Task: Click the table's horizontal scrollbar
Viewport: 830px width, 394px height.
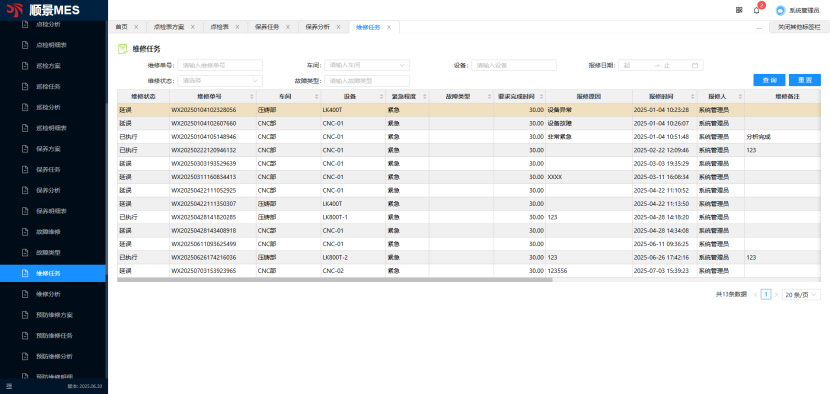Action: (x=335, y=280)
